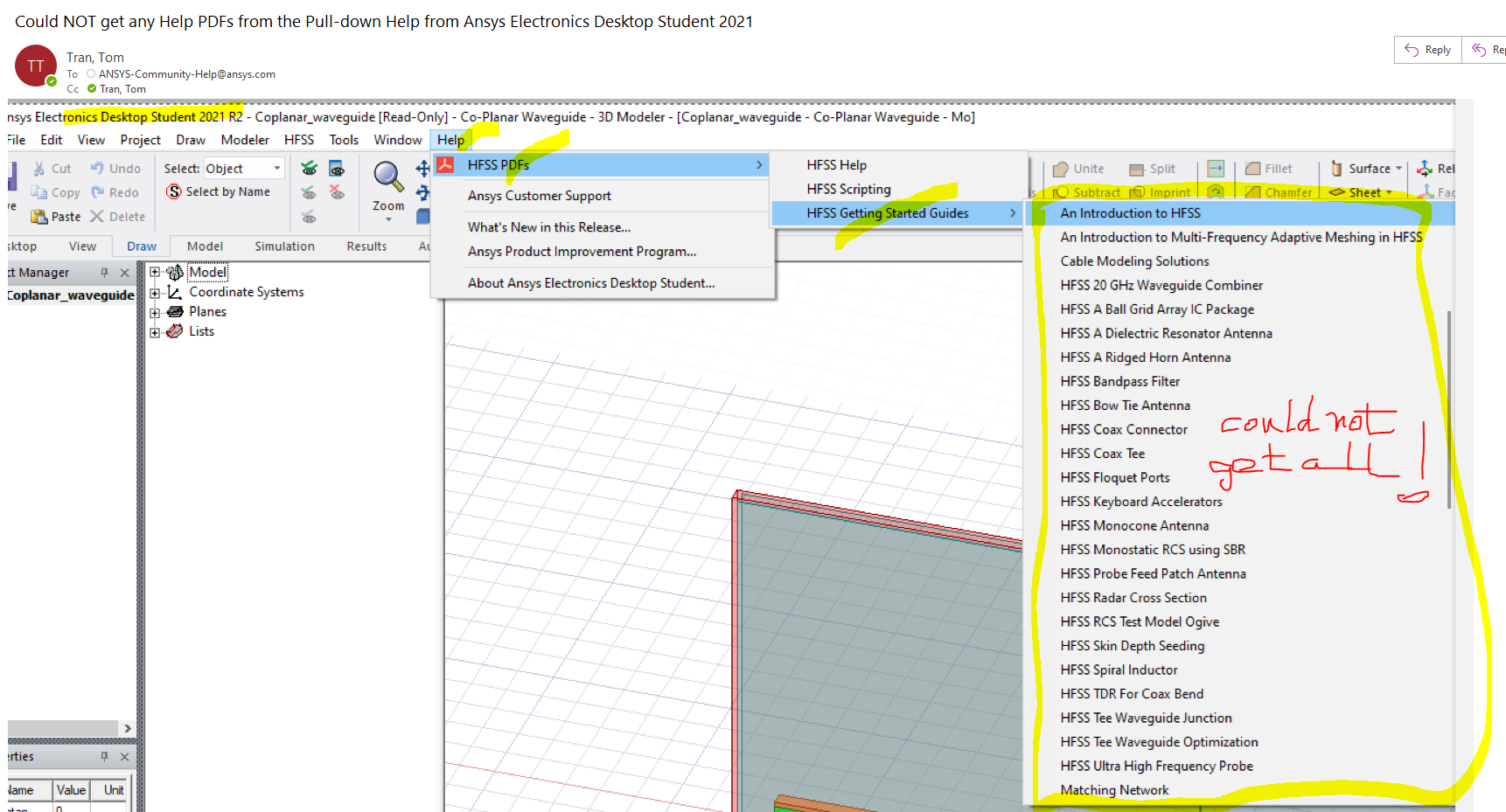1506x812 pixels.
Task: Open the Sheet dropdown arrow
Action: 1389,193
